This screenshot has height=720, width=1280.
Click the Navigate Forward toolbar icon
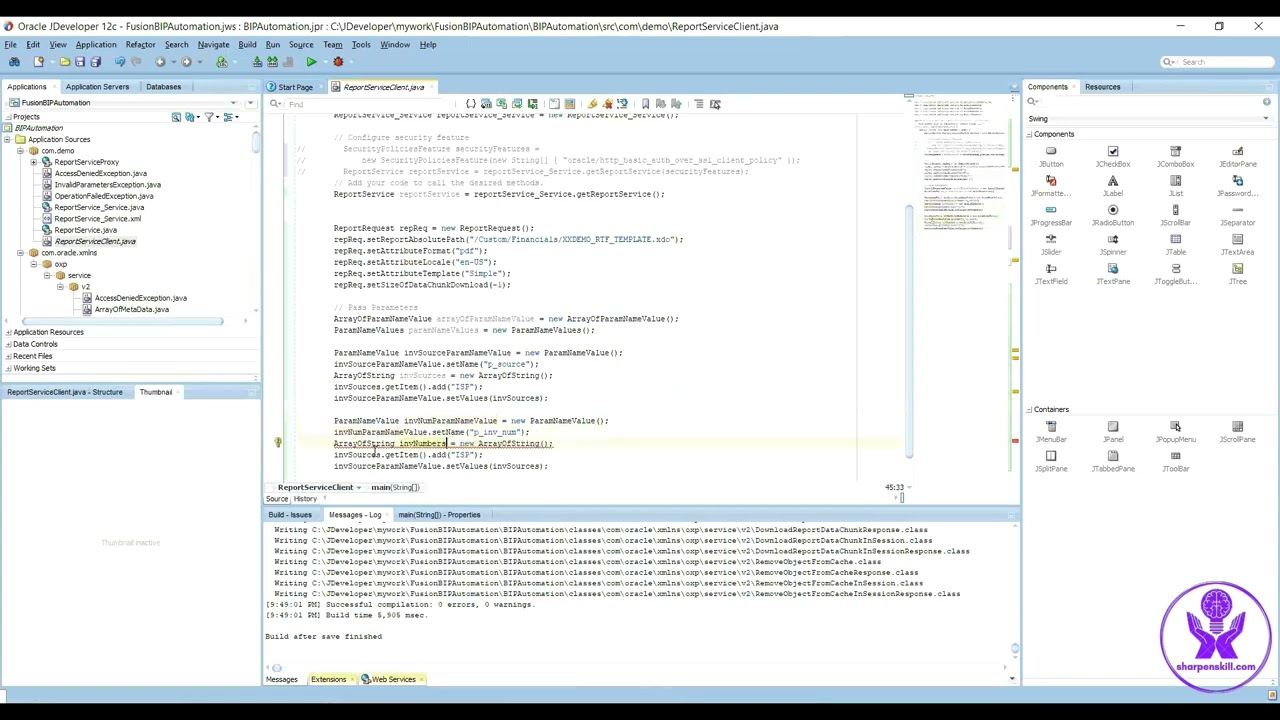pyautogui.click(x=186, y=62)
